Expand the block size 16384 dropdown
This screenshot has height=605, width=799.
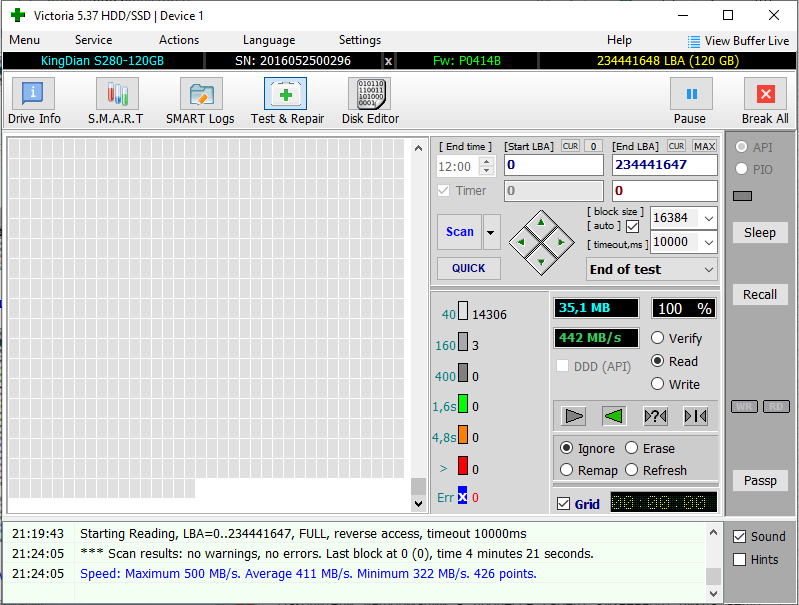point(708,218)
